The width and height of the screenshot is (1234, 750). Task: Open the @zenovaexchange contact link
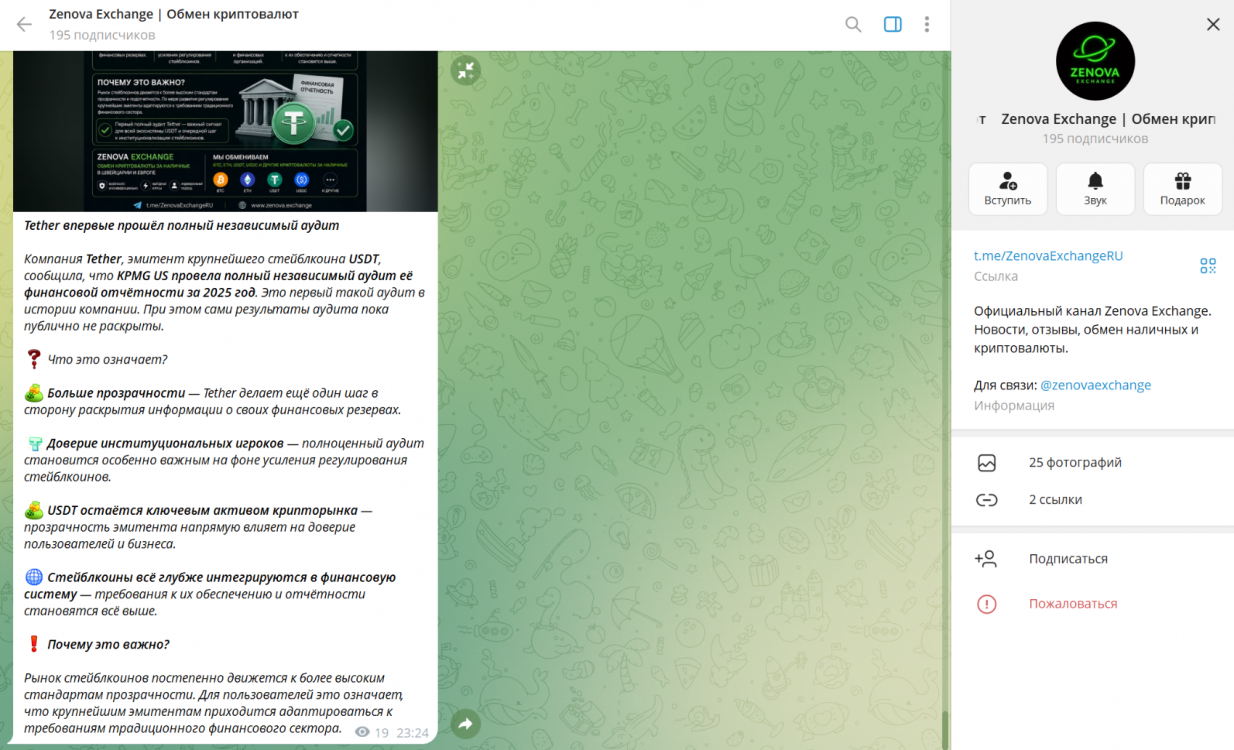[1095, 385]
